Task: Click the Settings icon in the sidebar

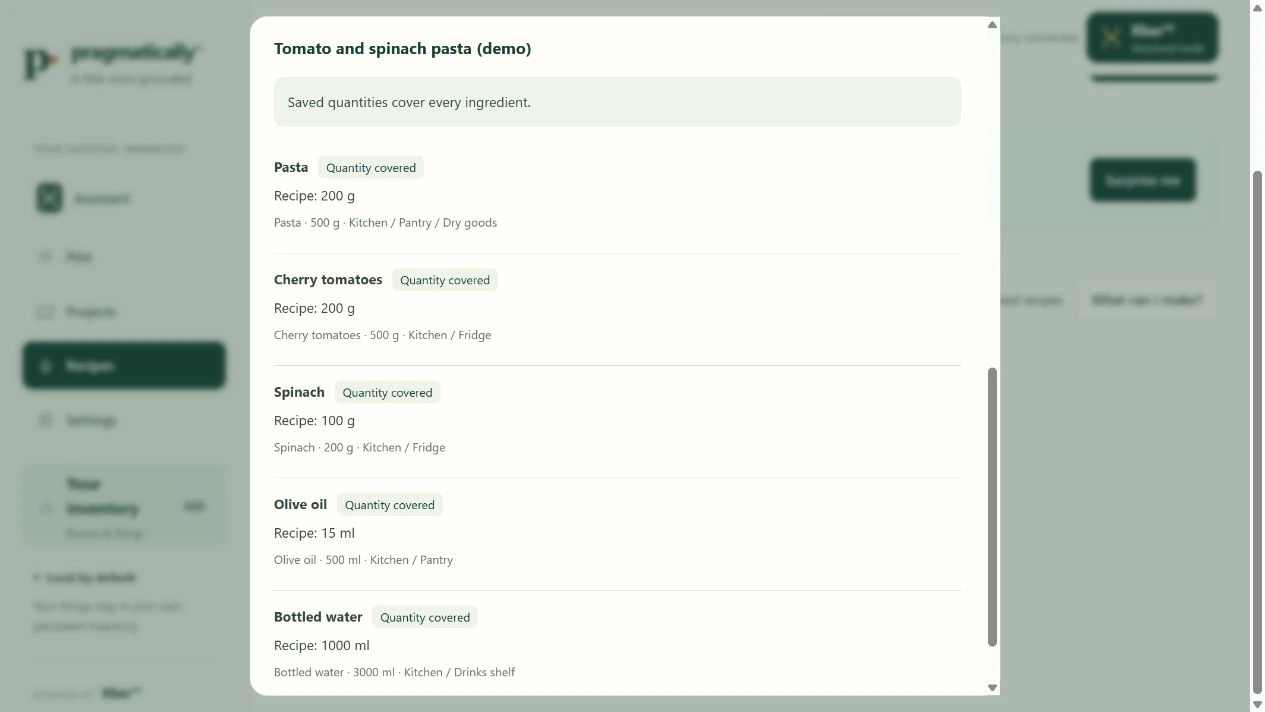Action: (x=45, y=420)
